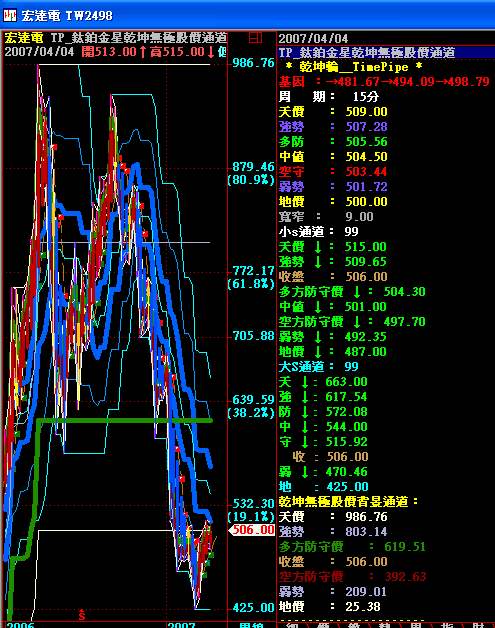This screenshot has width=495, height=628.
Task: Click the red split-window layout icon
Action: pyautogui.click(x=255, y=38)
